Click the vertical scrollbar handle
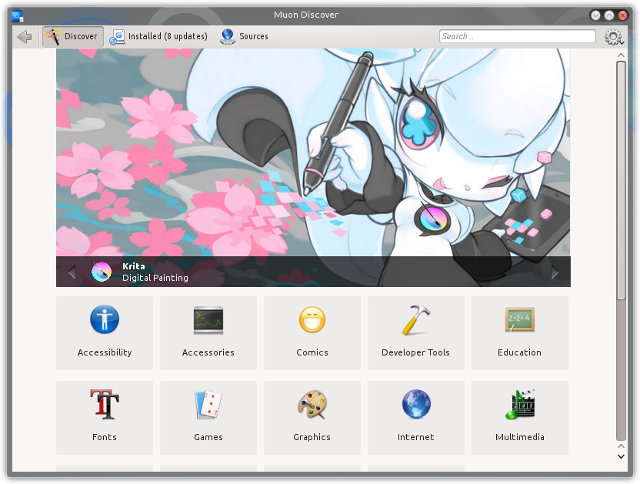This screenshot has width=640, height=484. tap(621, 181)
